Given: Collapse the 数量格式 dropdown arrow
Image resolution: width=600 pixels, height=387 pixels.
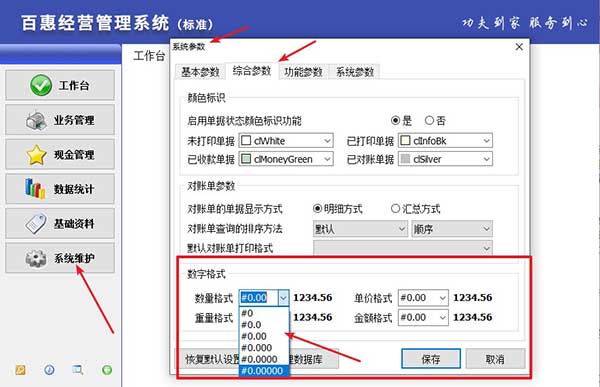Looking at the screenshot, I should tap(283, 298).
